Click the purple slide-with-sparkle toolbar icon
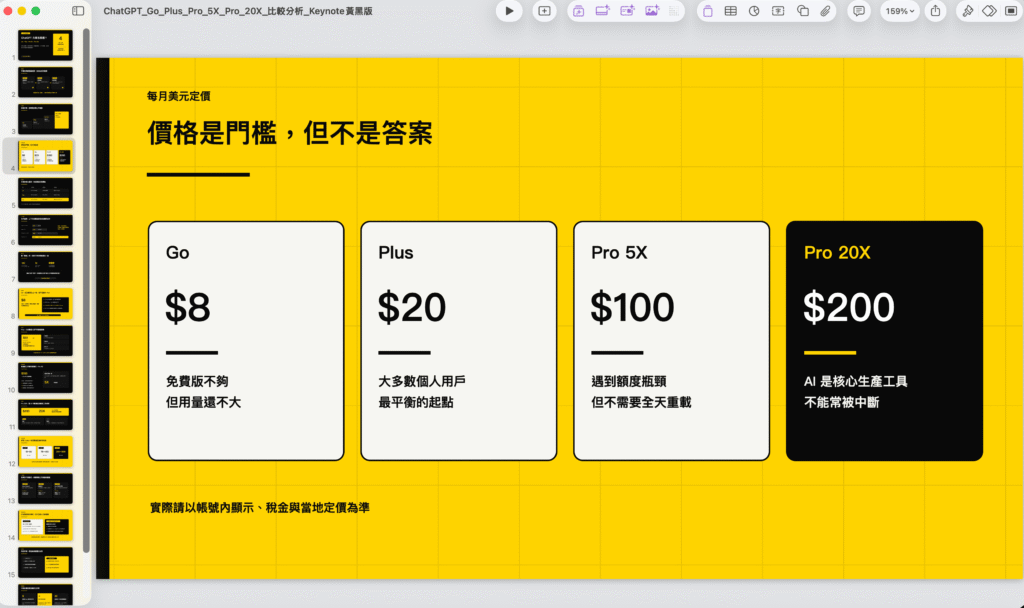Viewport: 1024px width, 608px height. 602,11
